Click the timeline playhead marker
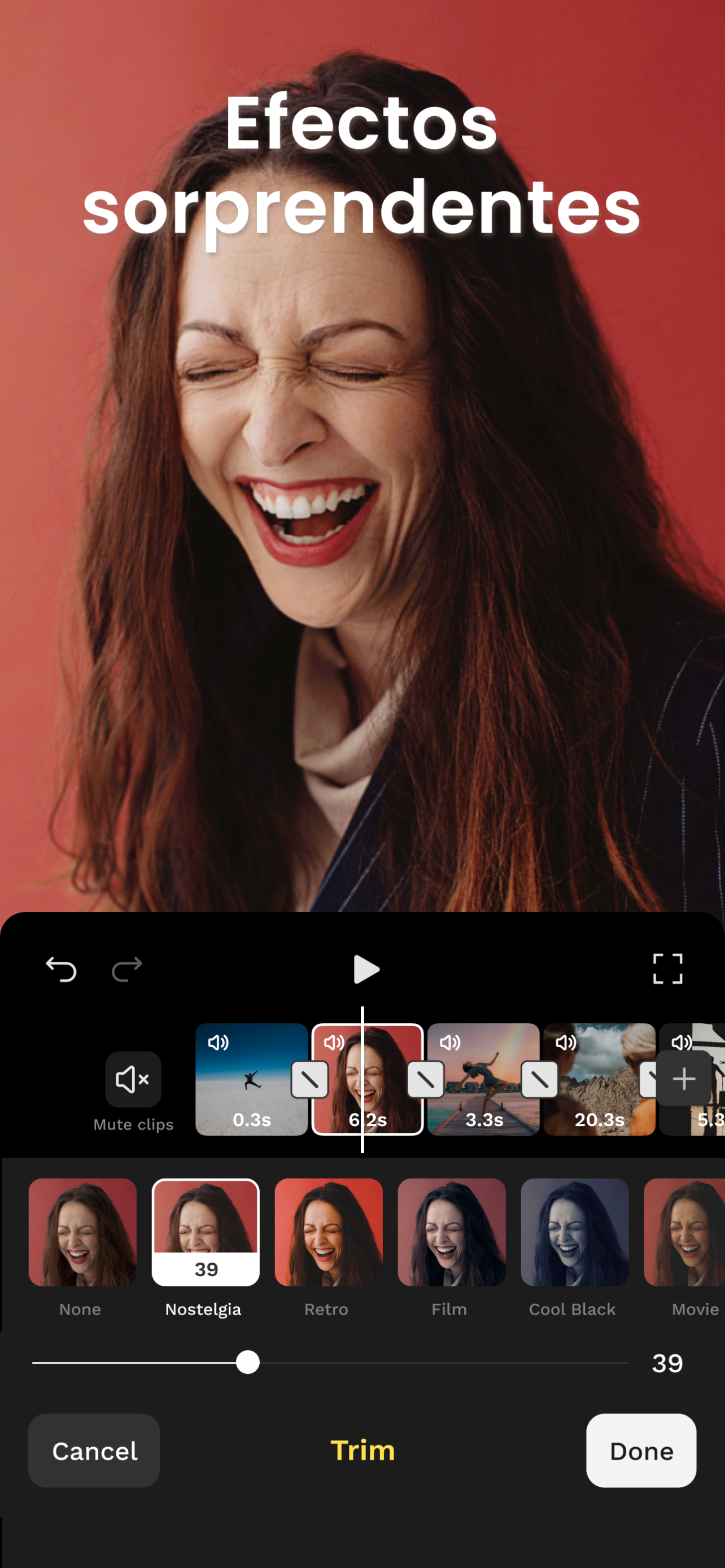The height and width of the screenshot is (1568, 725). pyautogui.click(x=362, y=1079)
